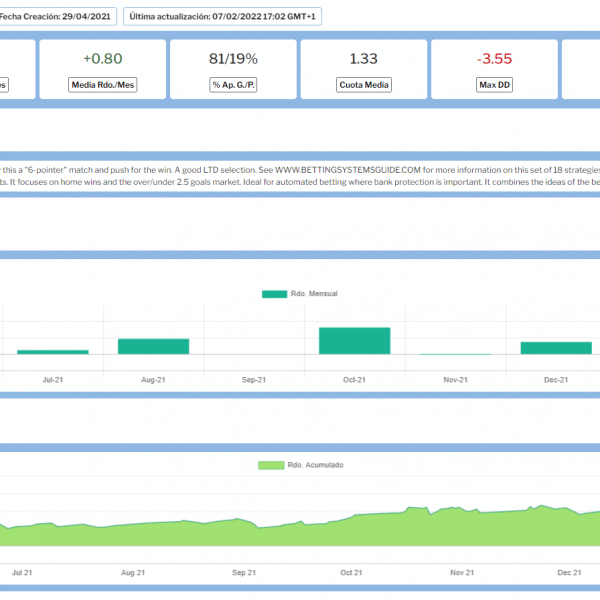Click the Oct 21 accumulated chart axis label
Image resolution: width=600 pixels, height=600 pixels.
[x=351, y=573]
